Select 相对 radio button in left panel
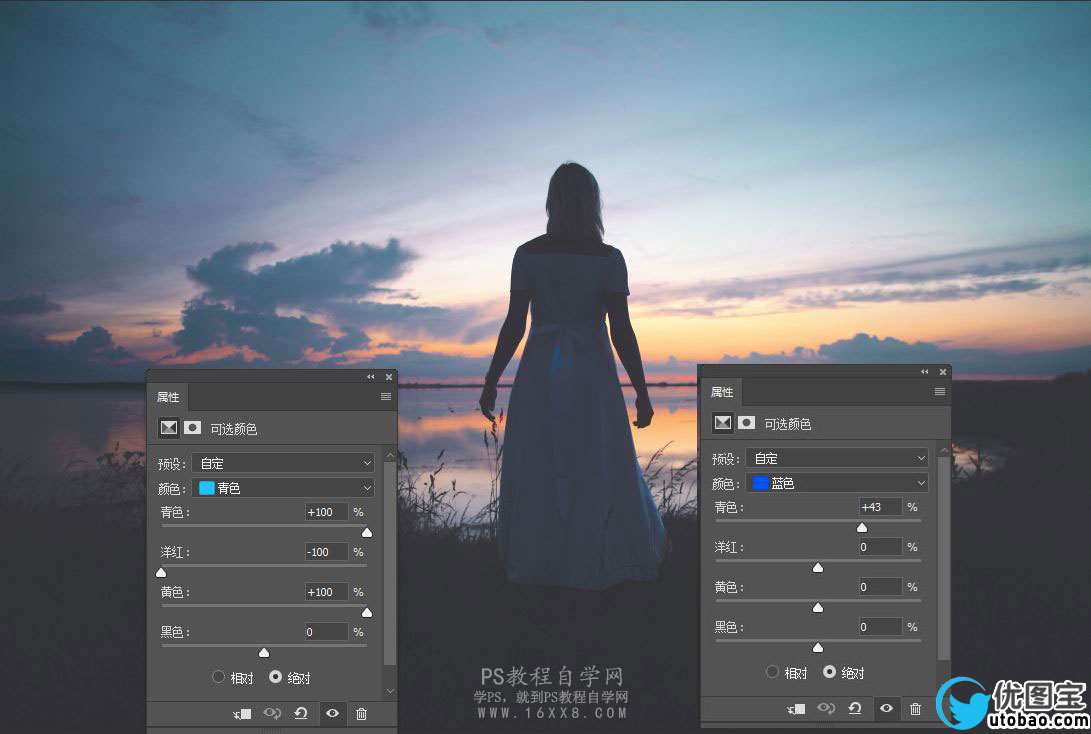This screenshot has width=1091, height=734. (x=219, y=677)
